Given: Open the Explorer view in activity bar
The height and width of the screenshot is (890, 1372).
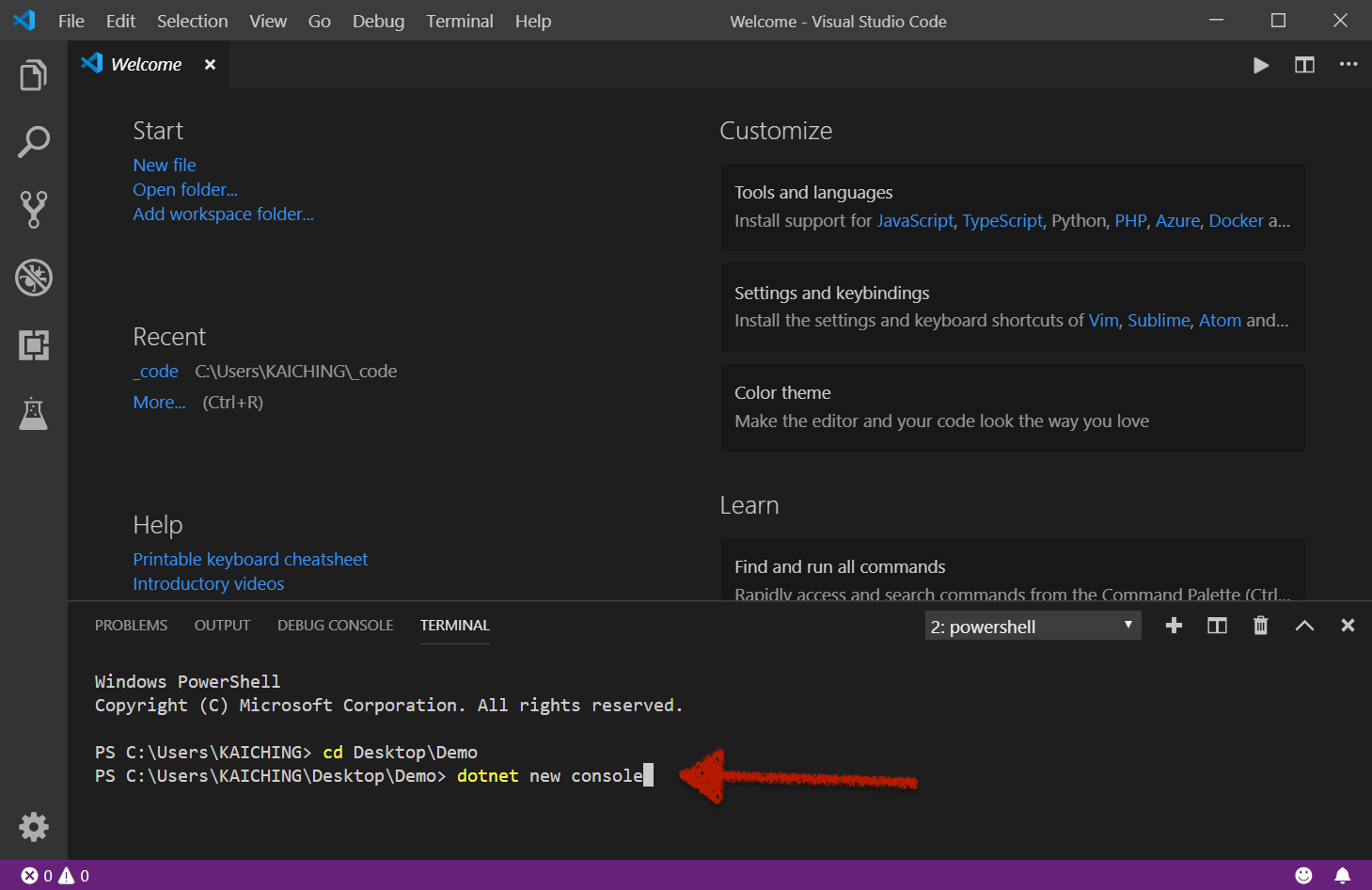Looking at the screenshot, I should tap(34, 74).
